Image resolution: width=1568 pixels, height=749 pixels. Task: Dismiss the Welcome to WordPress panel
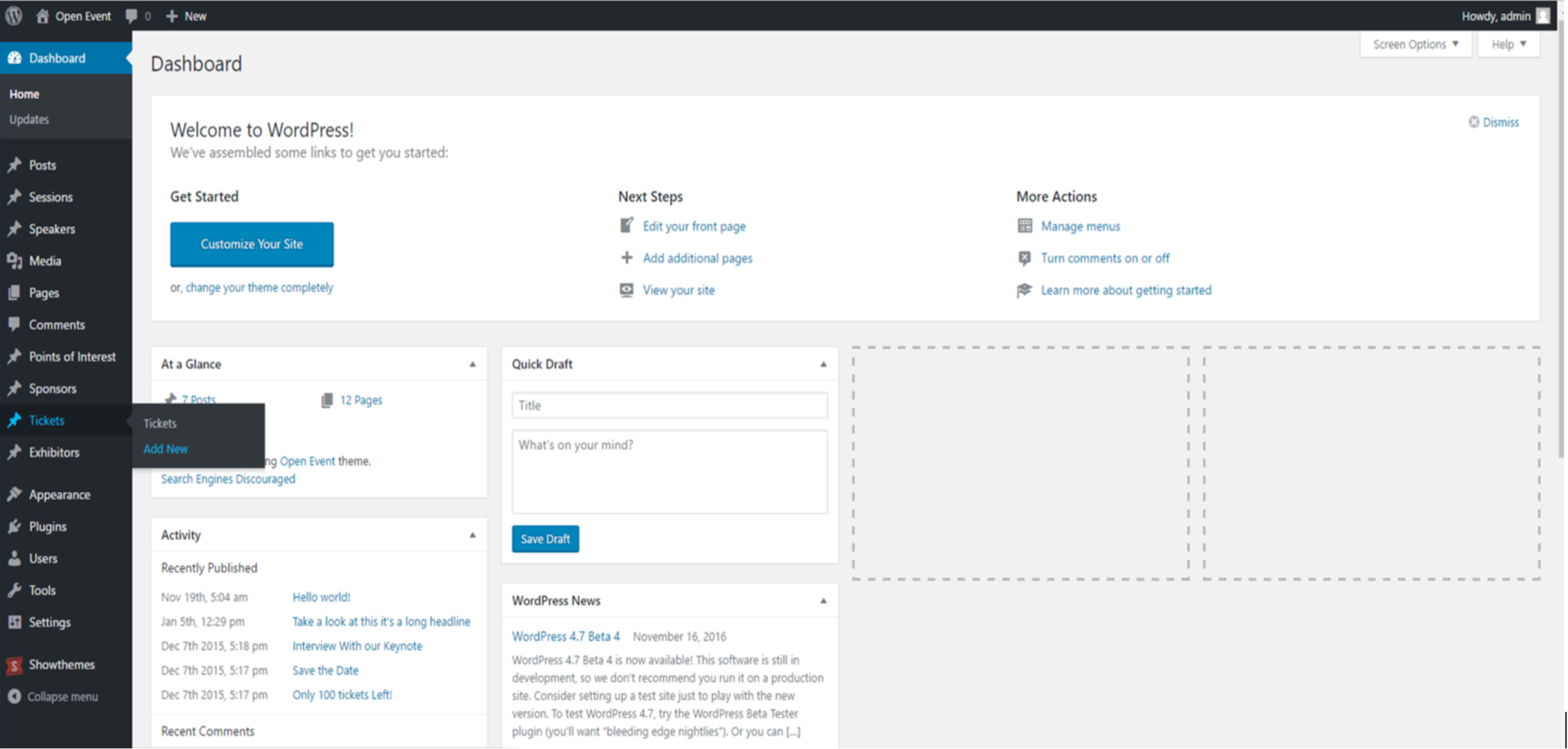pos(1494,122)
